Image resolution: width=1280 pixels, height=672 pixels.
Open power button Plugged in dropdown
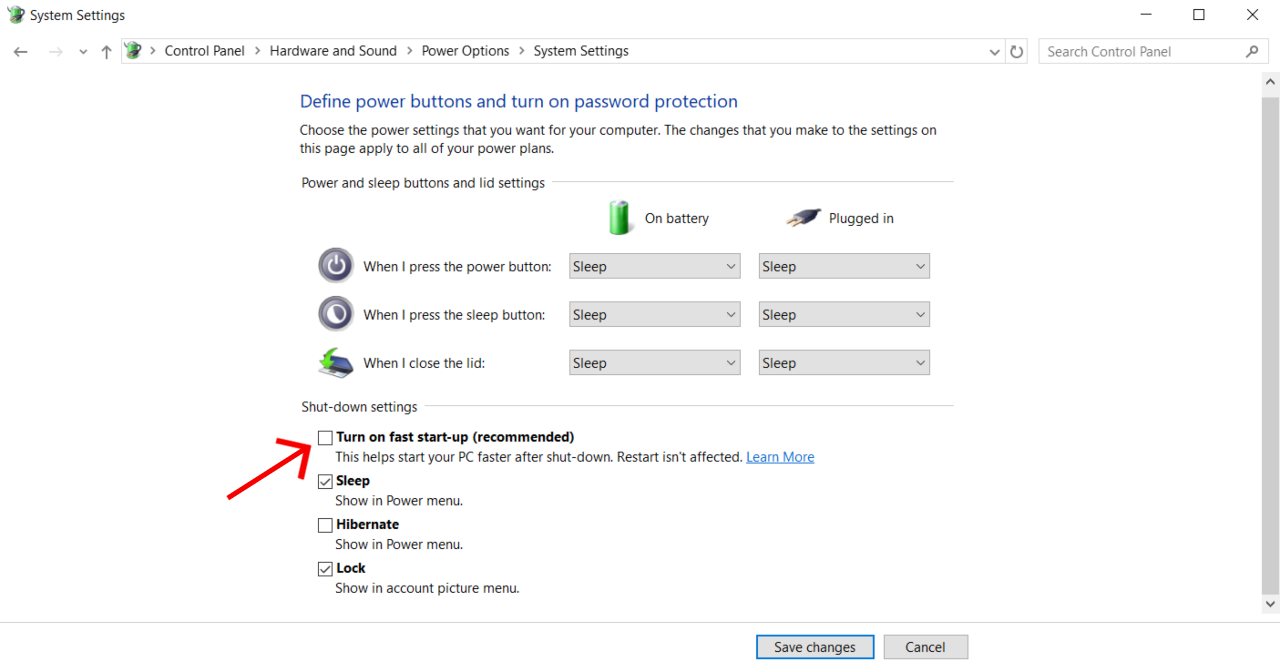point(844,266)
